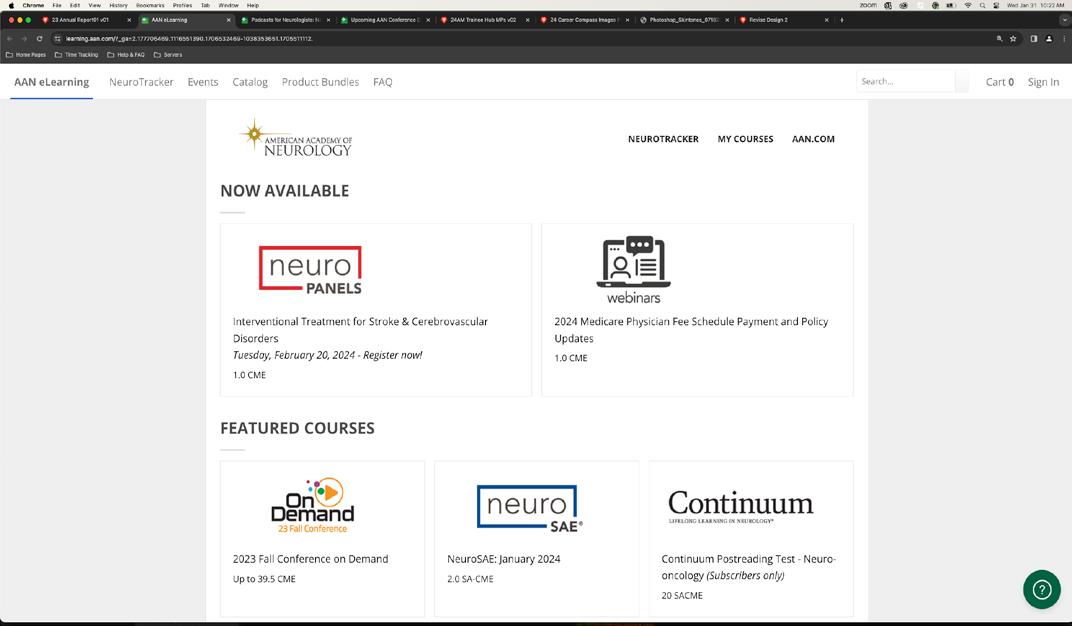Go forward with the browser forward arrow

pos(25,39)
